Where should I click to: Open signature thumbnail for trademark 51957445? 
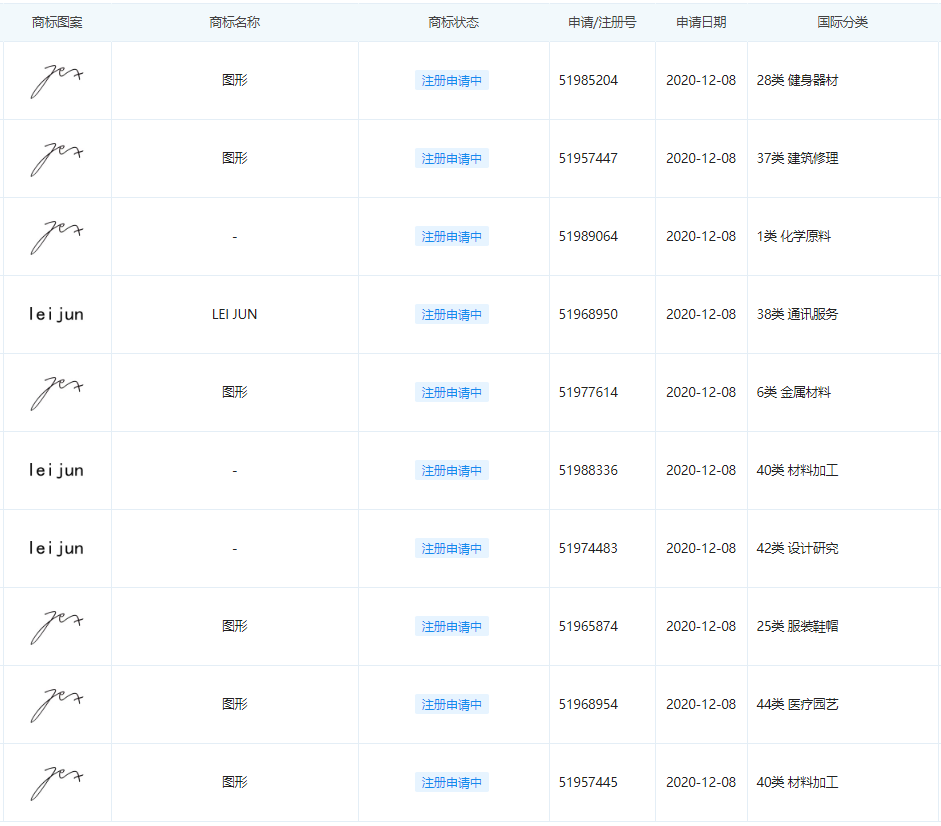[57, 783]
